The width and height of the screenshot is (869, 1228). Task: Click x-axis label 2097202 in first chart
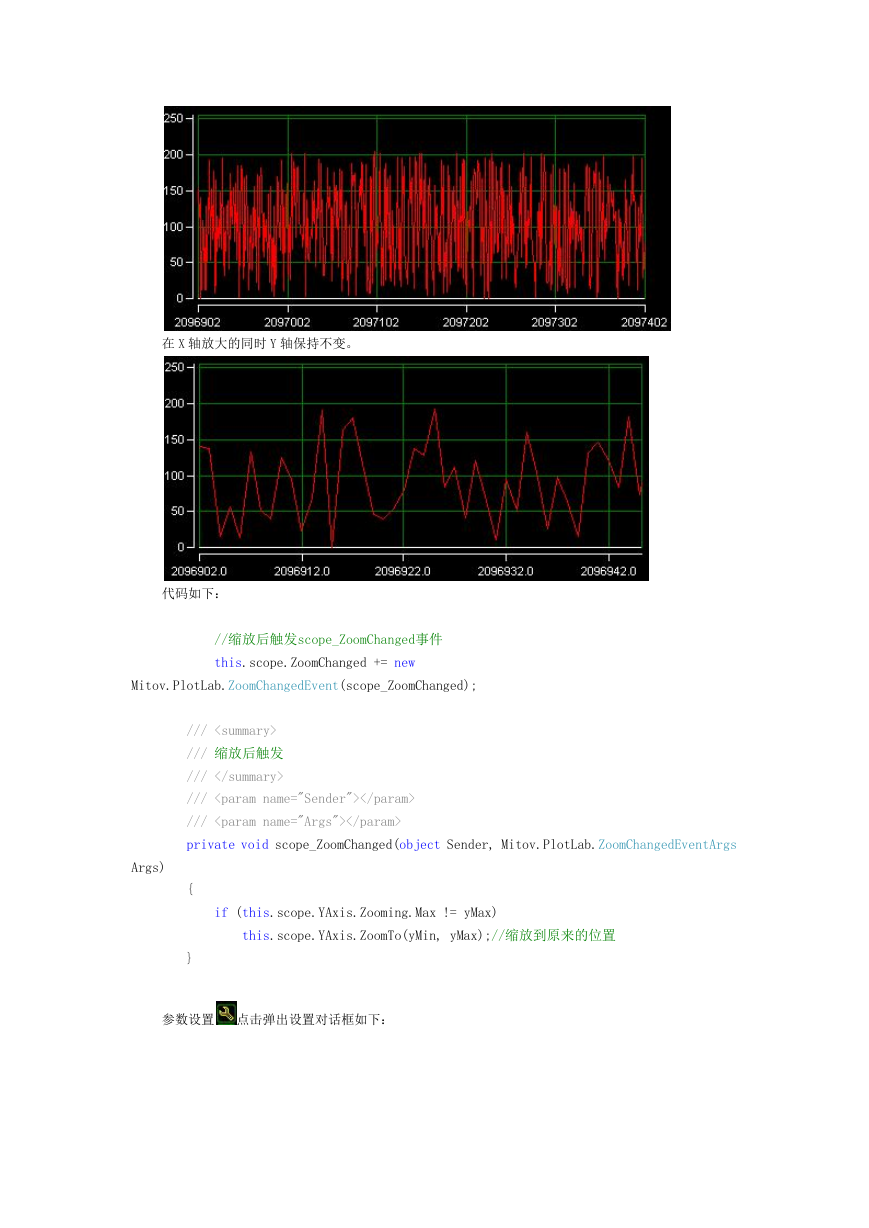(x=466, y=322)
